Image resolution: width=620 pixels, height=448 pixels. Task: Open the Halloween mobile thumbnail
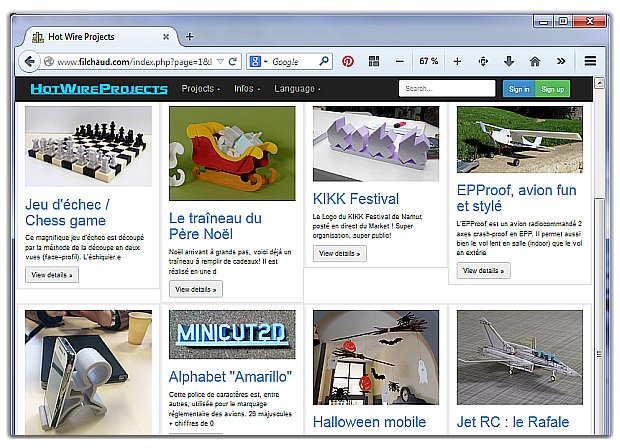pyautogui.click(x=376, y=357)
